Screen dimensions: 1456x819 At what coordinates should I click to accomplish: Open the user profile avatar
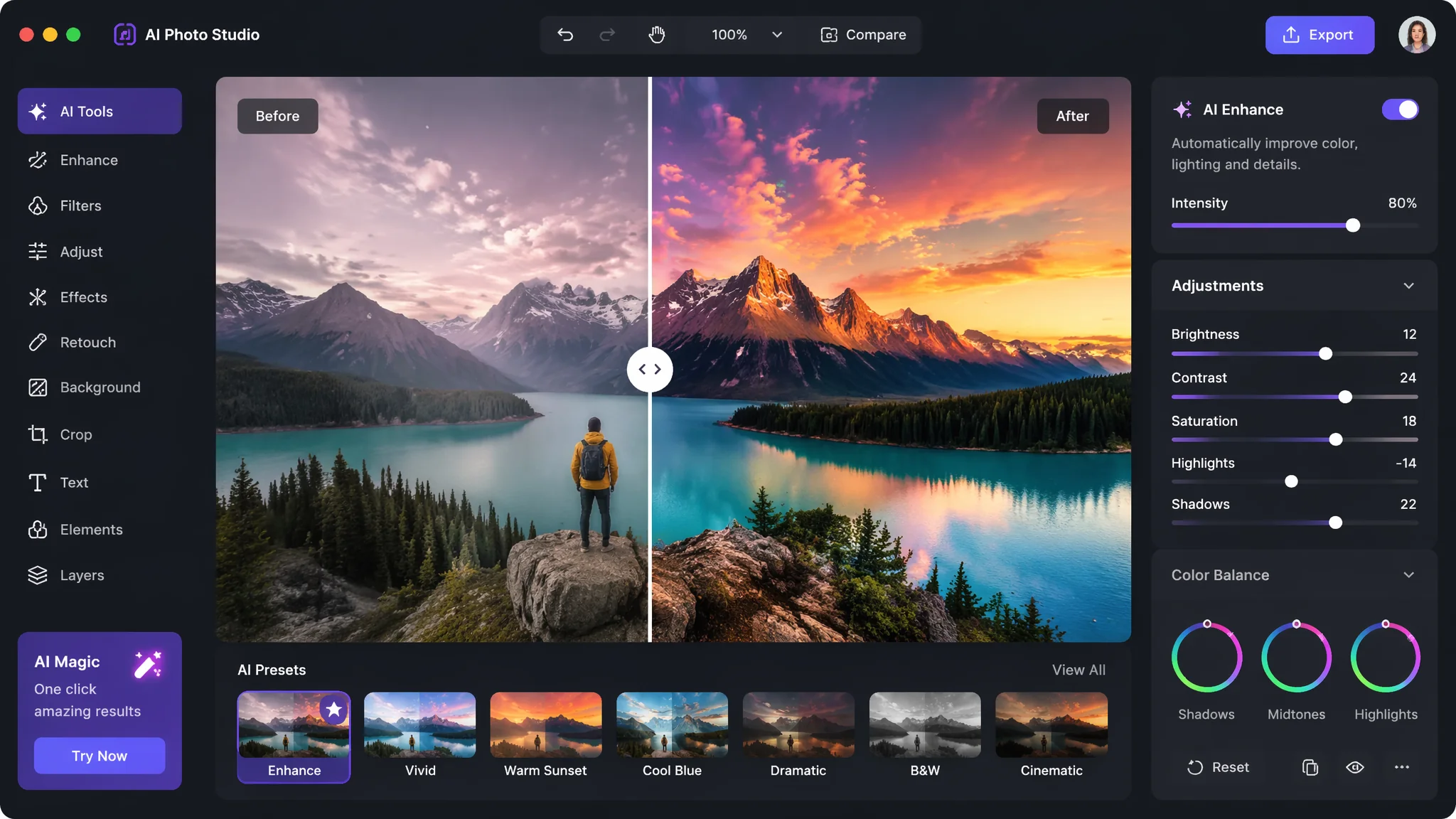click(1417, 35)
